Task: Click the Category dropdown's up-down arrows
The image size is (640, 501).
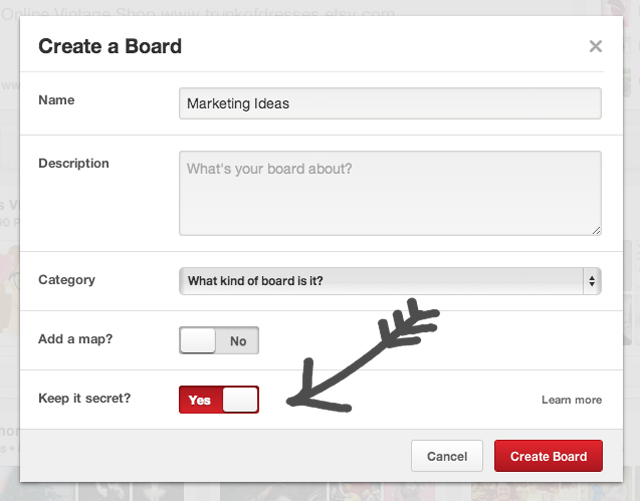Action: 592,281
